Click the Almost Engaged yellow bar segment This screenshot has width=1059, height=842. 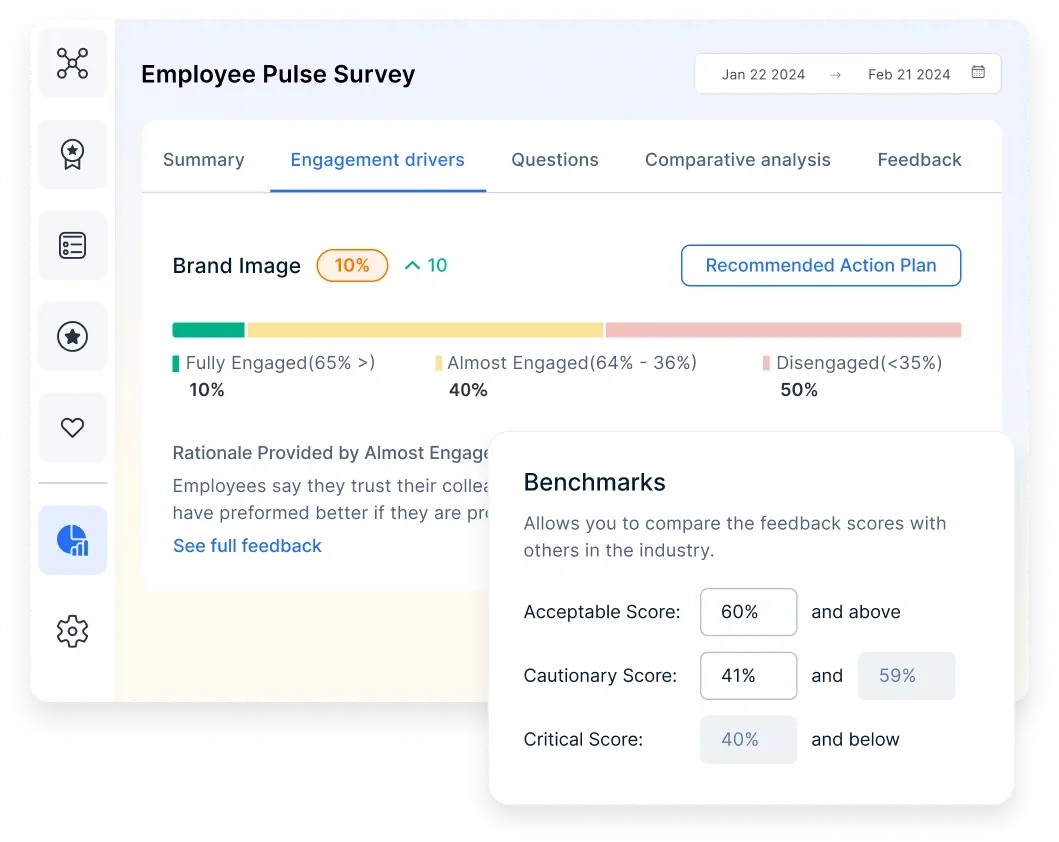[424, 329]
